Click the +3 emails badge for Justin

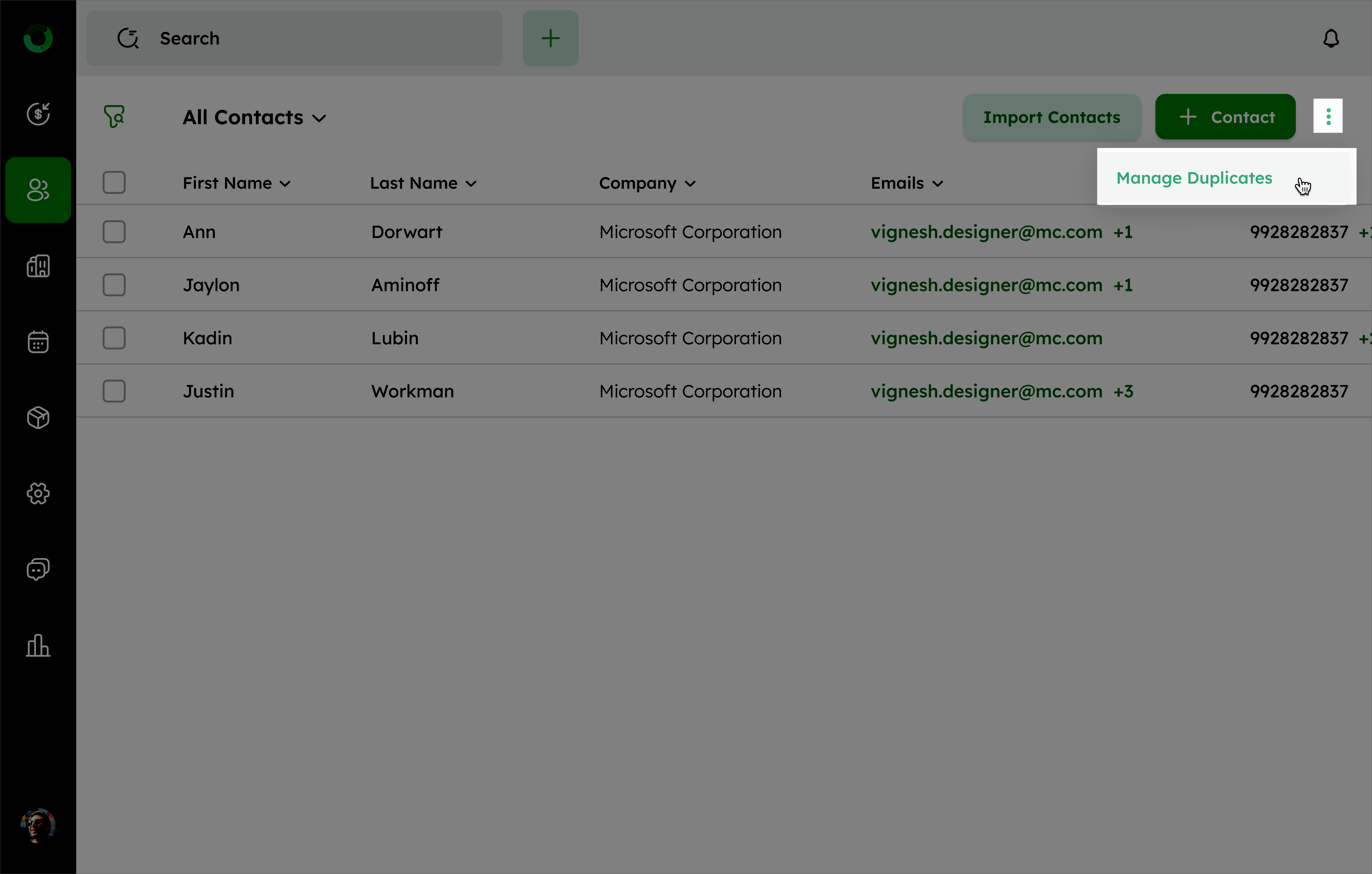click(x=1123, y=392)
